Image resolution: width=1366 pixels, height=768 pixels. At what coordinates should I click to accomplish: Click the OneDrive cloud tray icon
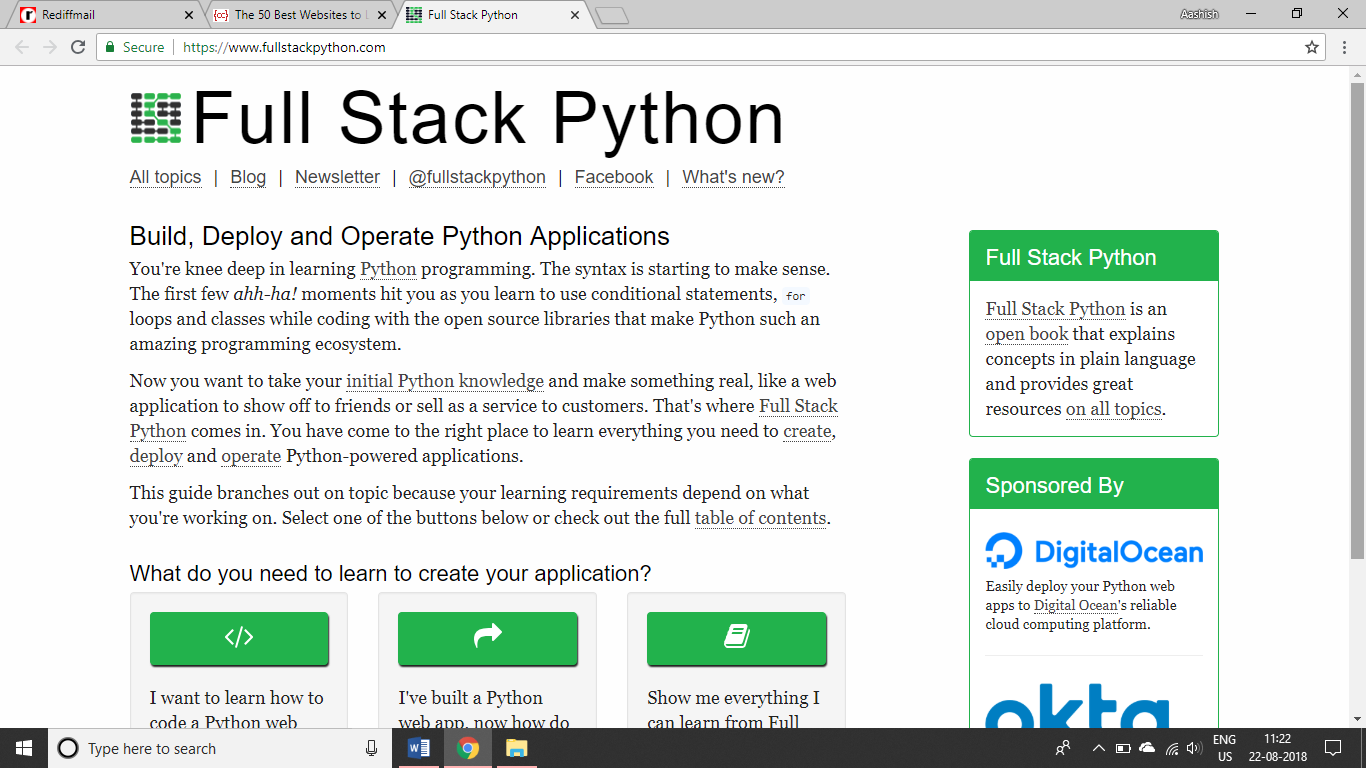pyautogui.click(x=1147, y=748)
